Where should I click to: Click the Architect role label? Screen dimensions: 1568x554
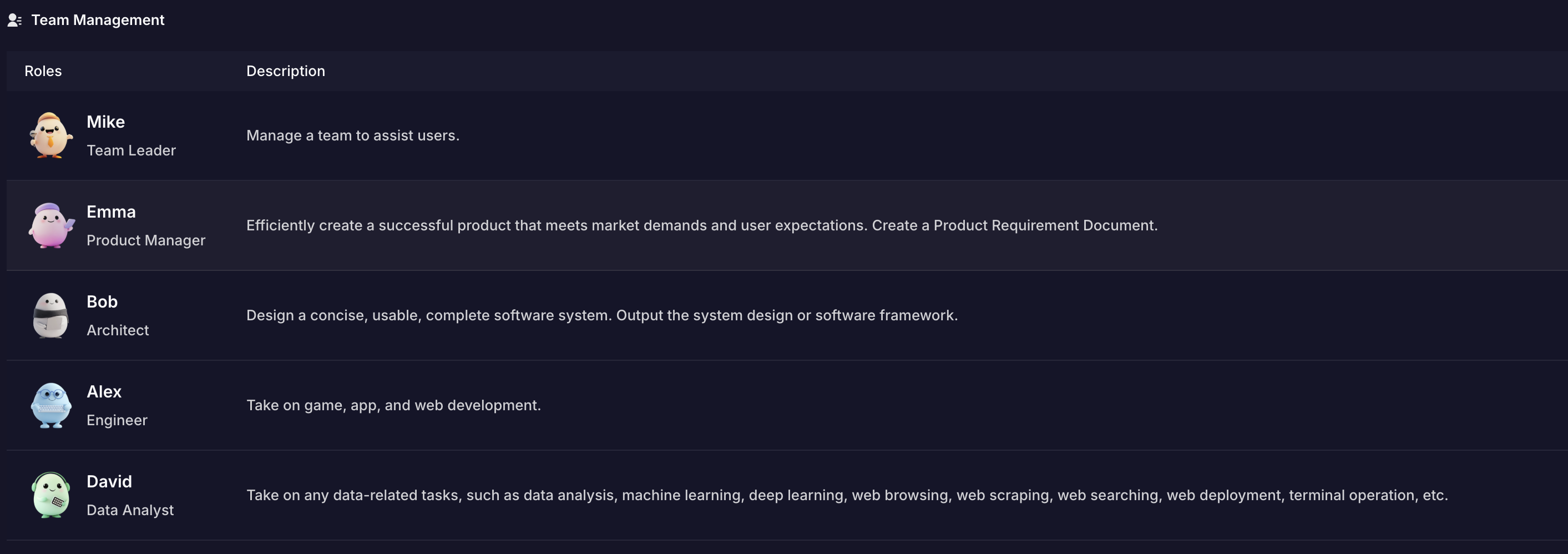118,330
